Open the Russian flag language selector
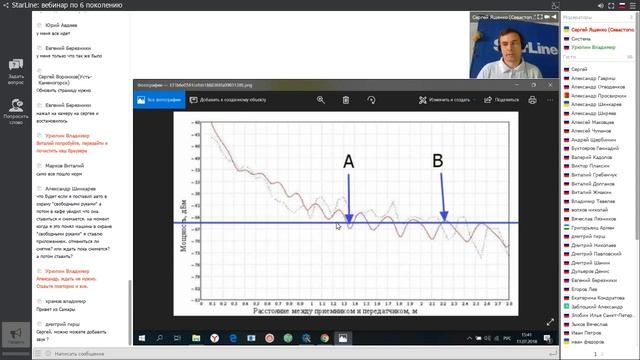Image resolution: width=640 pixels, height=360 pixels. click(622, 6)
